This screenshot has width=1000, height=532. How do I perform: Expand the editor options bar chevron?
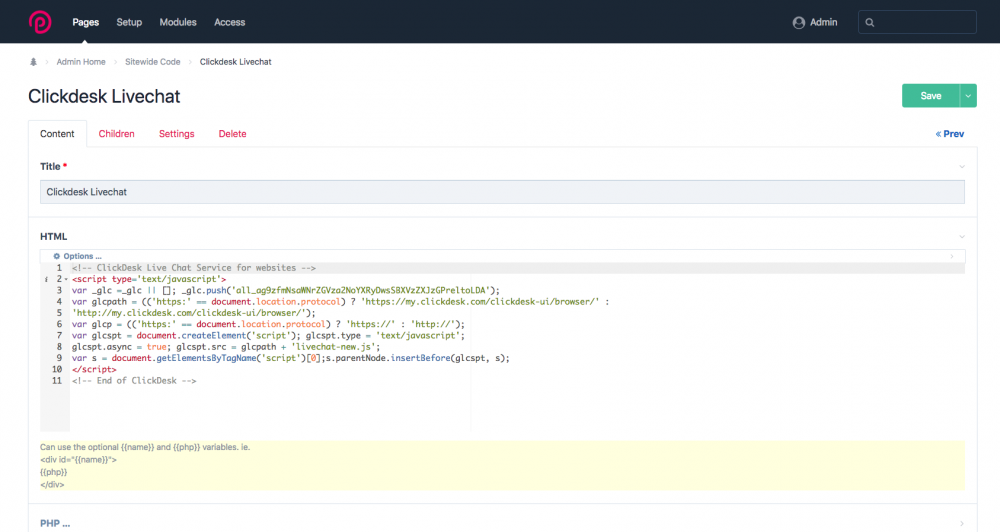tap(951, 257)
